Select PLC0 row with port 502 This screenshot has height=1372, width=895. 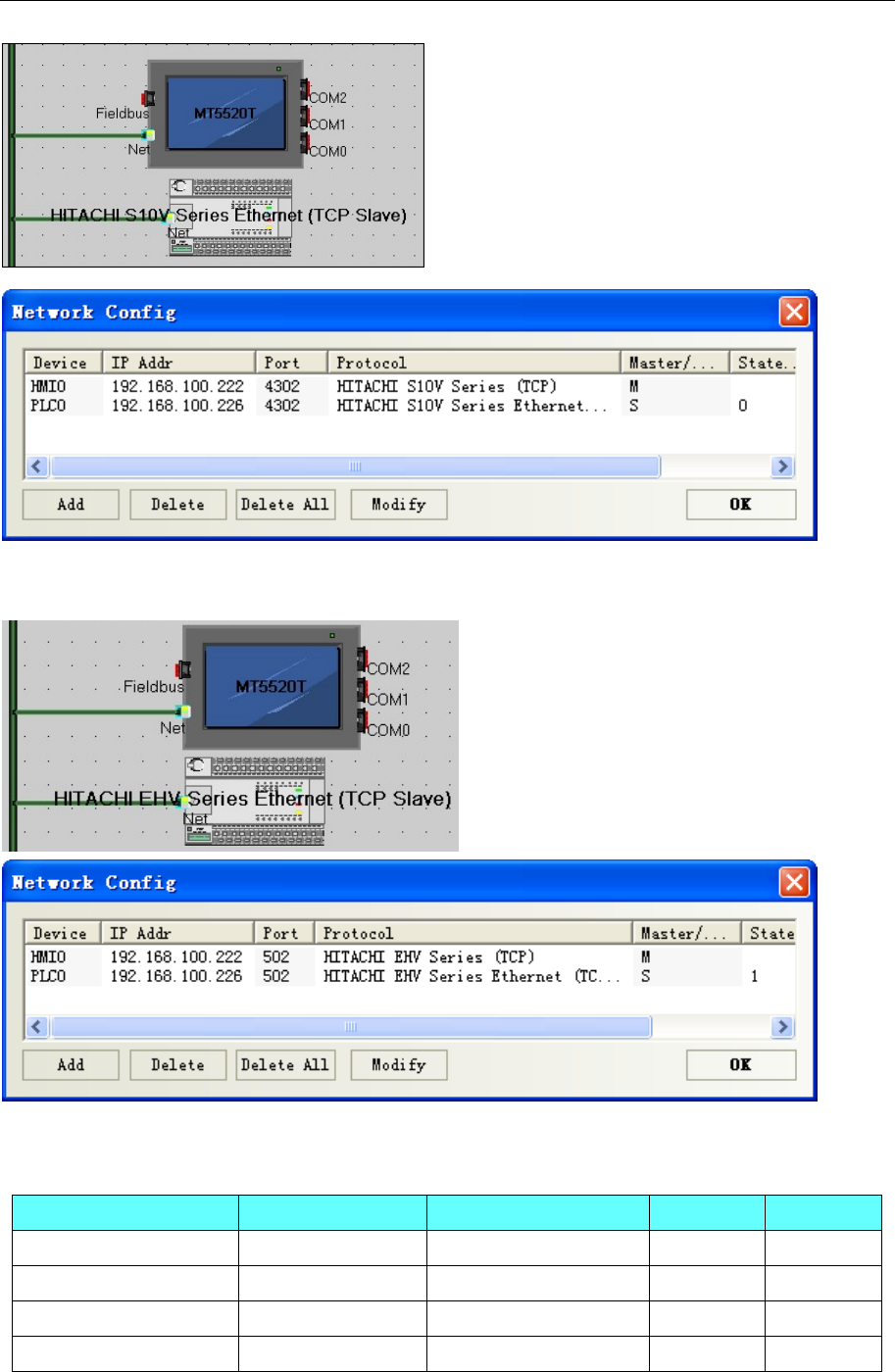point(410,976)
